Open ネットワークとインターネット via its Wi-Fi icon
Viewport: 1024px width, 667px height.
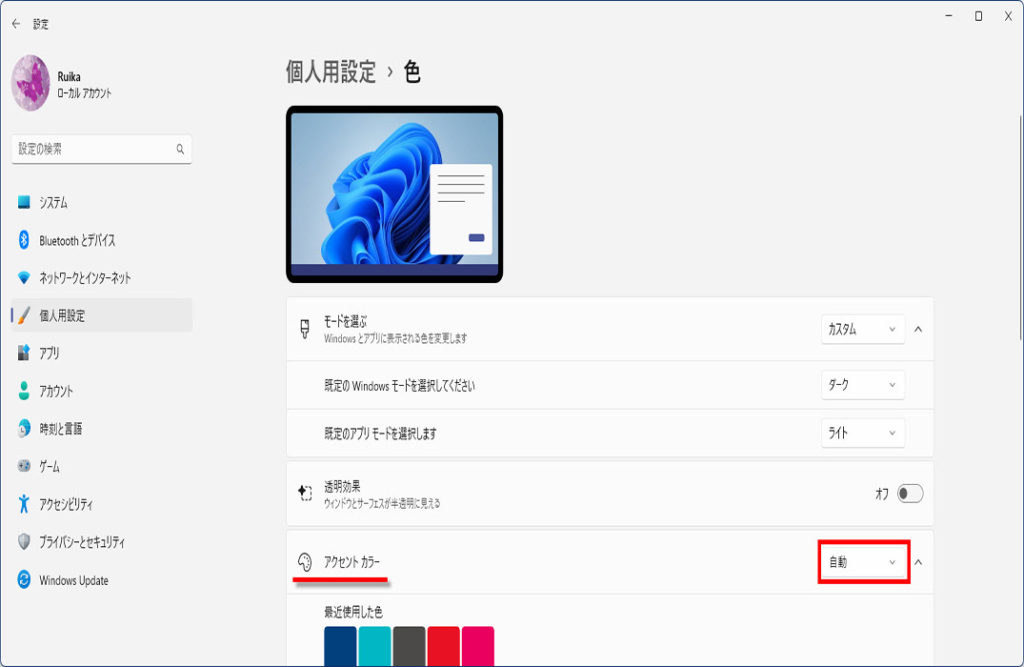pos(24,278)
